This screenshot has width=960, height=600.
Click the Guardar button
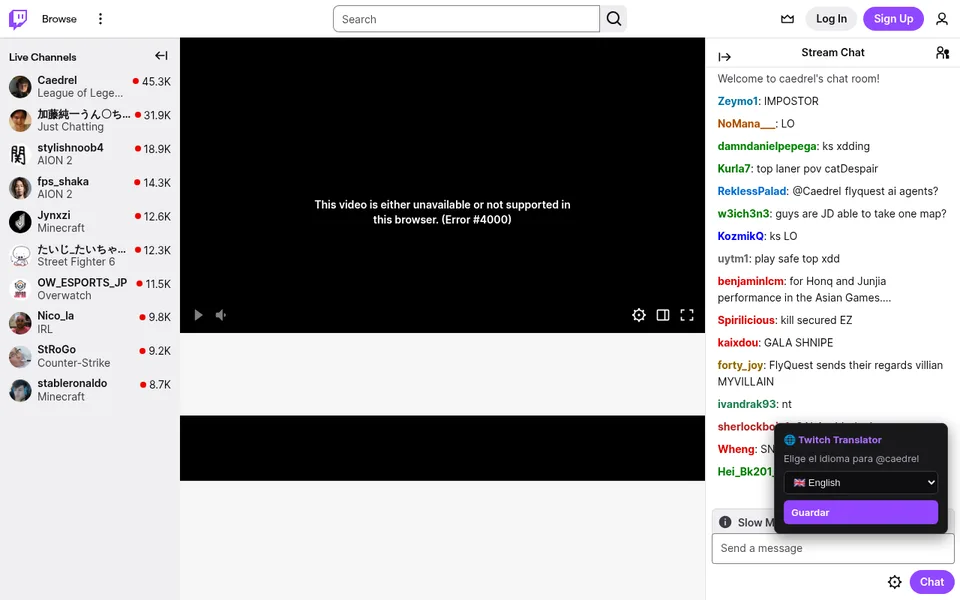pyautogui.click(x=860, y=512)
